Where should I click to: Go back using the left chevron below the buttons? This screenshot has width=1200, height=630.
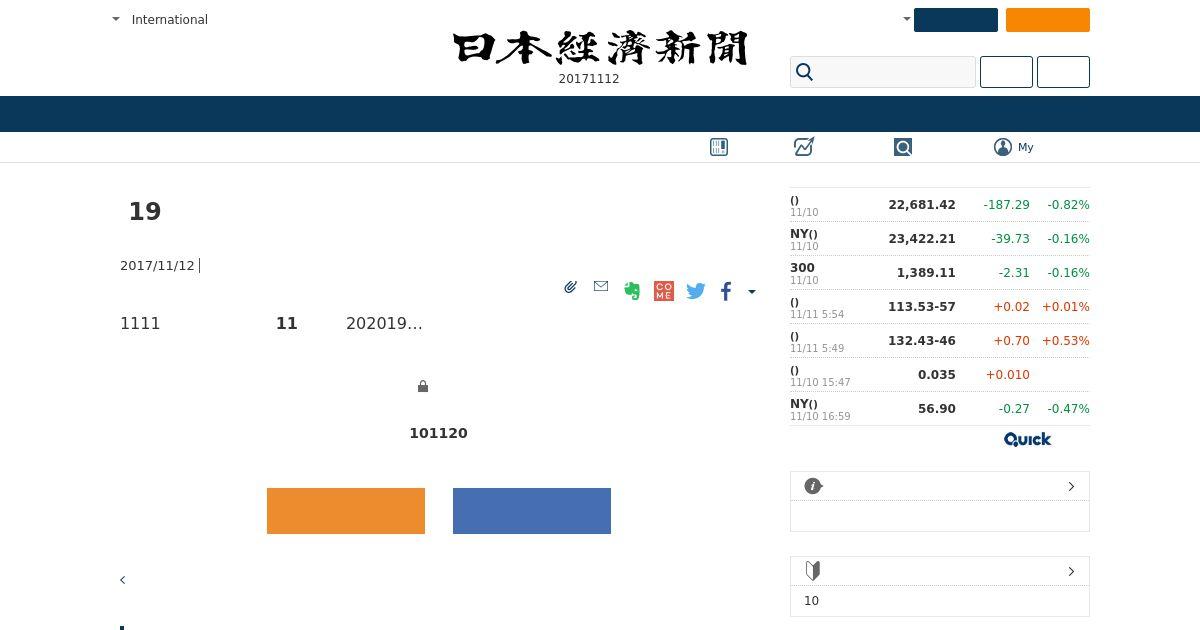tap(122, 580)
